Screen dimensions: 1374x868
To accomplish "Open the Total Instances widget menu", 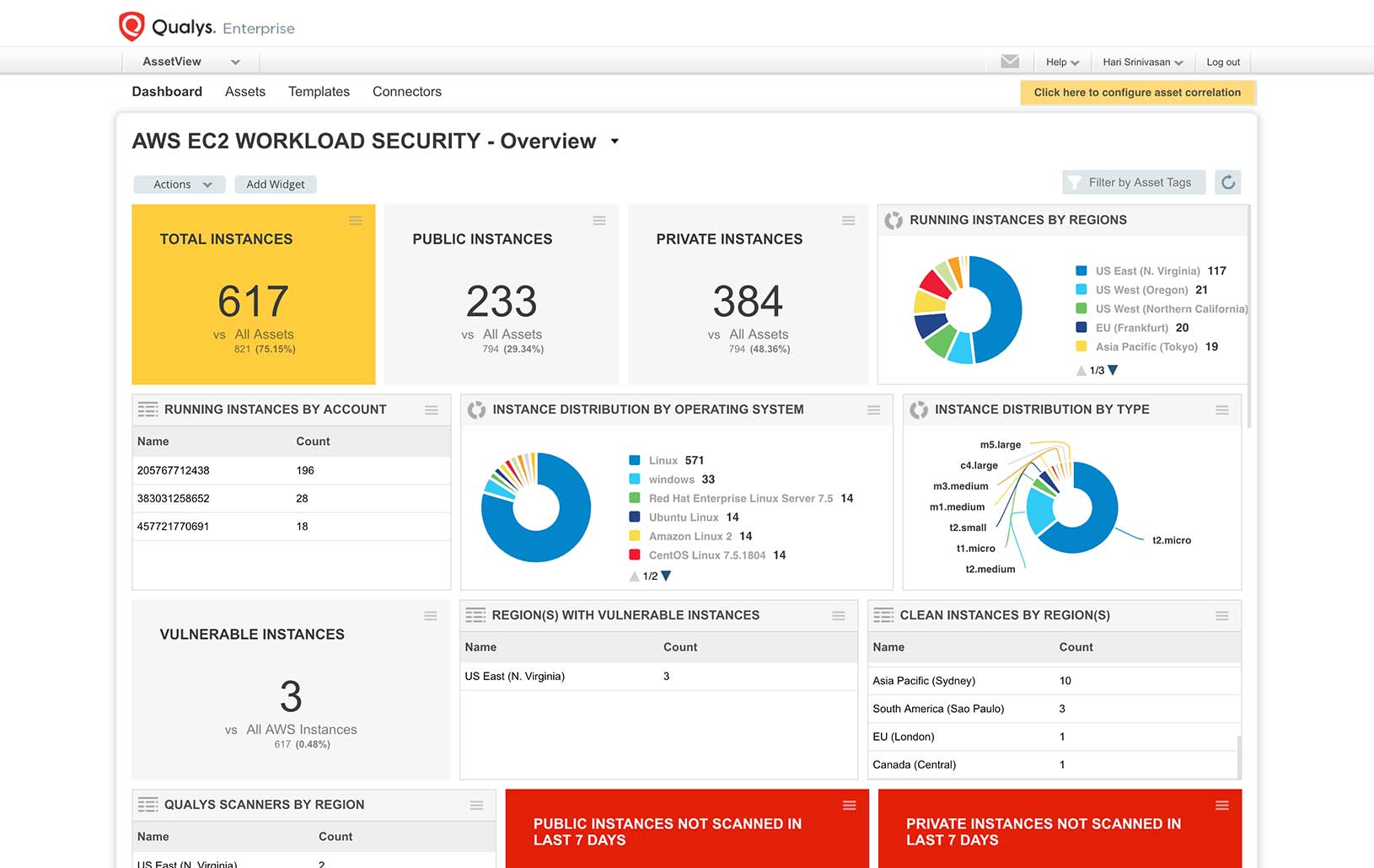I will [x=355, y=221].
